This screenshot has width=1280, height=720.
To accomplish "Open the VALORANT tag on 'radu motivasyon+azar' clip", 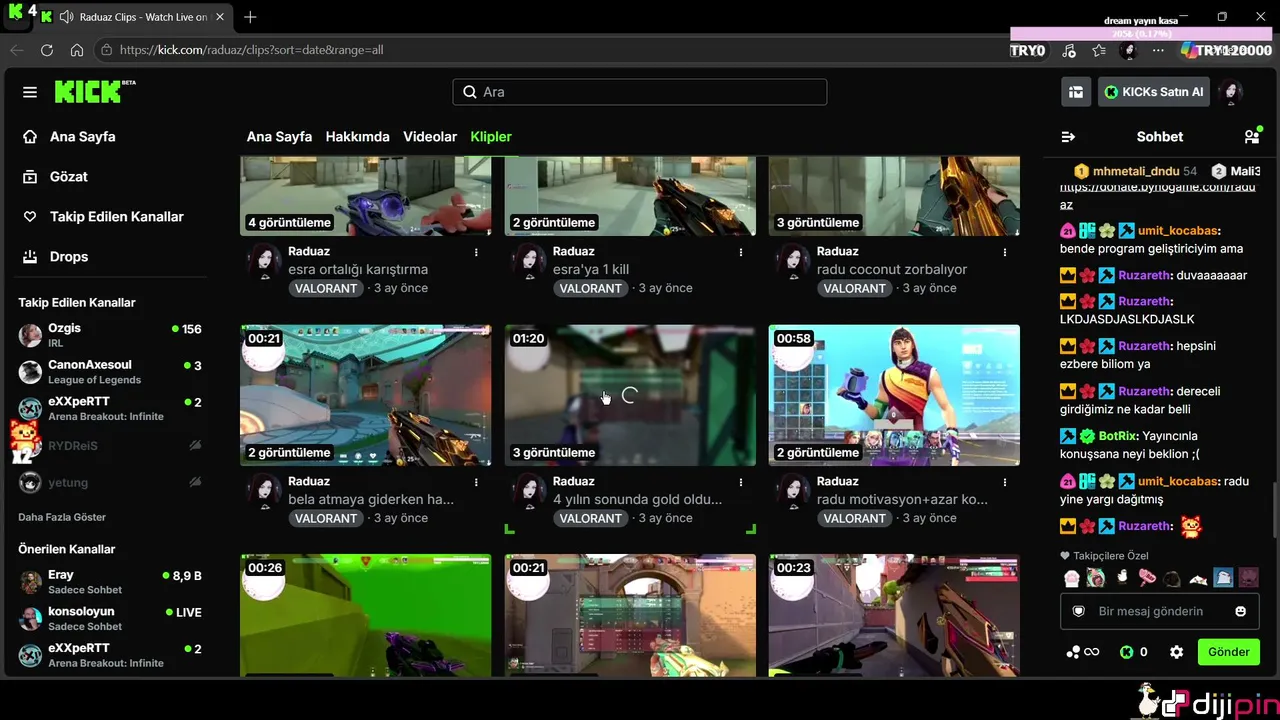I will click(x=855, y=518).
